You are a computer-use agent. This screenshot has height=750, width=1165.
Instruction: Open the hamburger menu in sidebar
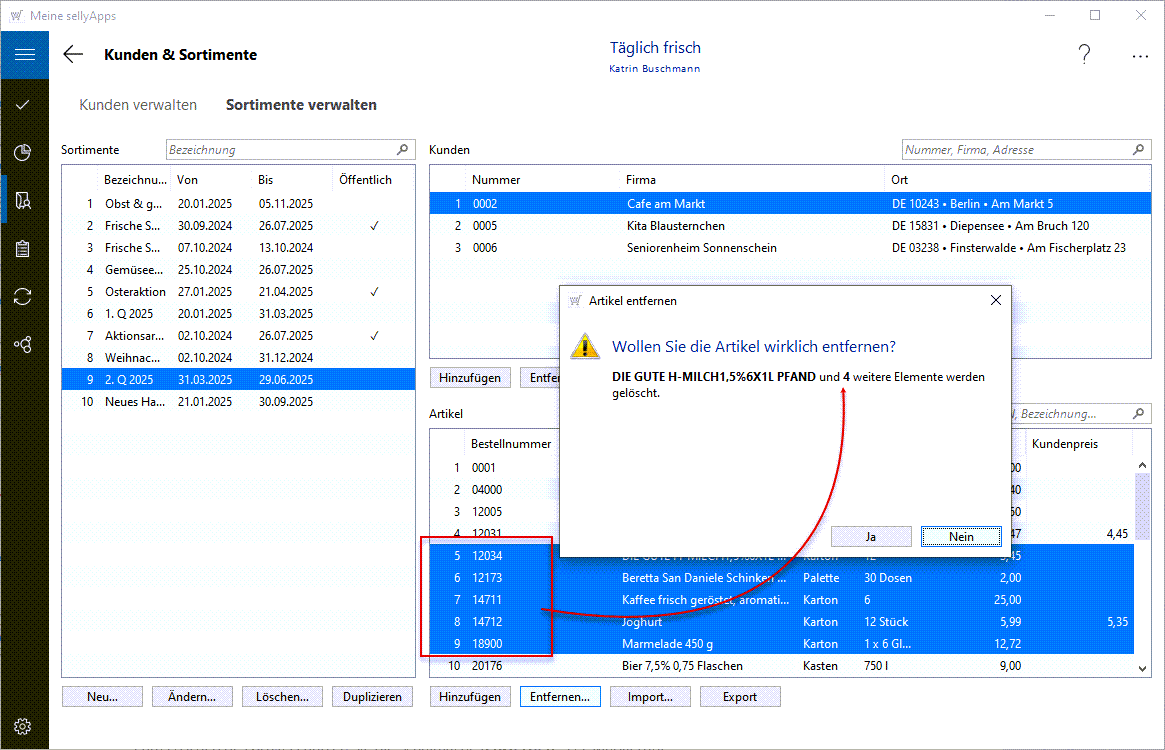pyautogui.click(x=24, y=55)
